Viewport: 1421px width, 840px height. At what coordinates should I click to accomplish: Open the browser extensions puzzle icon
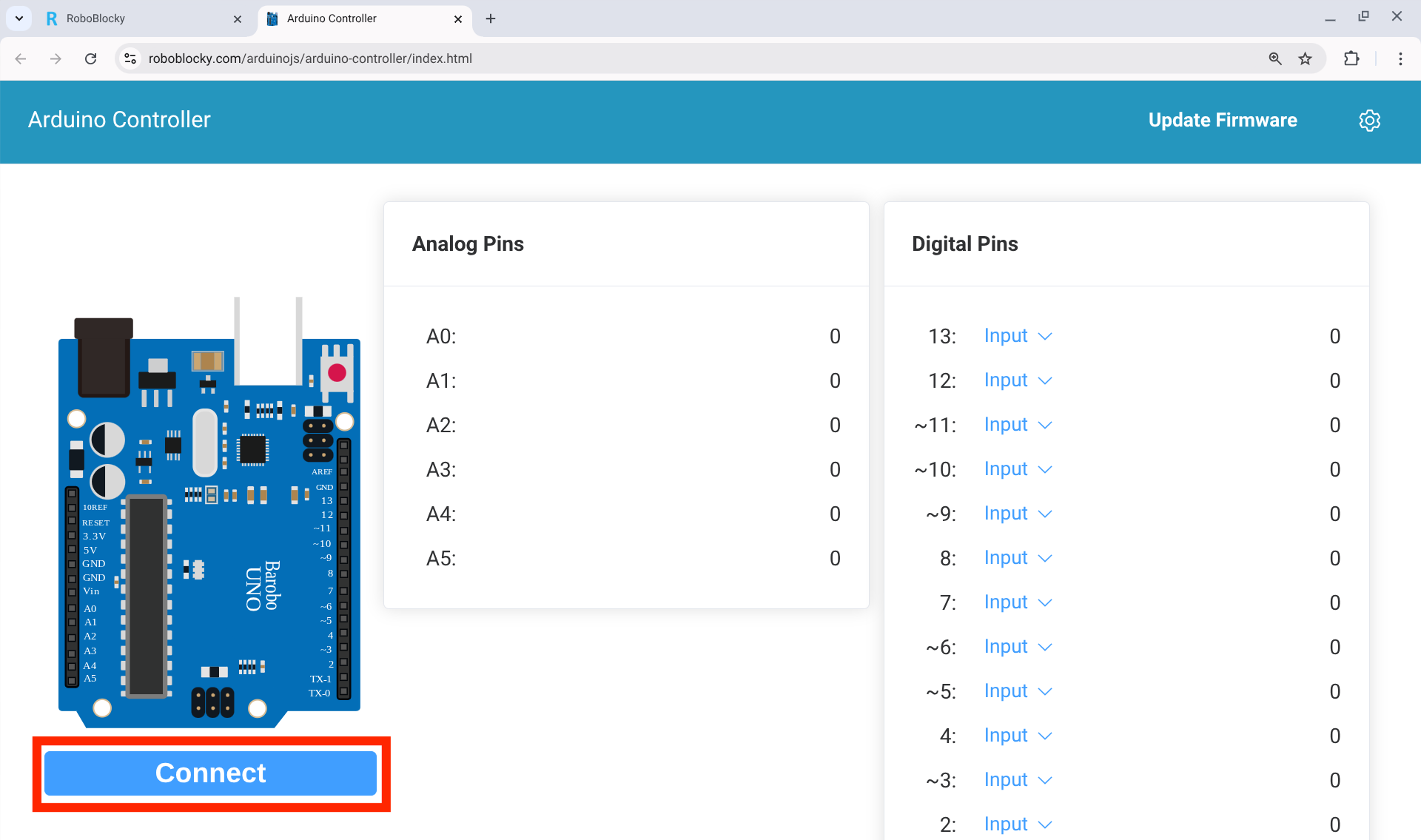pyautogui.click(x=1351, y=58)
